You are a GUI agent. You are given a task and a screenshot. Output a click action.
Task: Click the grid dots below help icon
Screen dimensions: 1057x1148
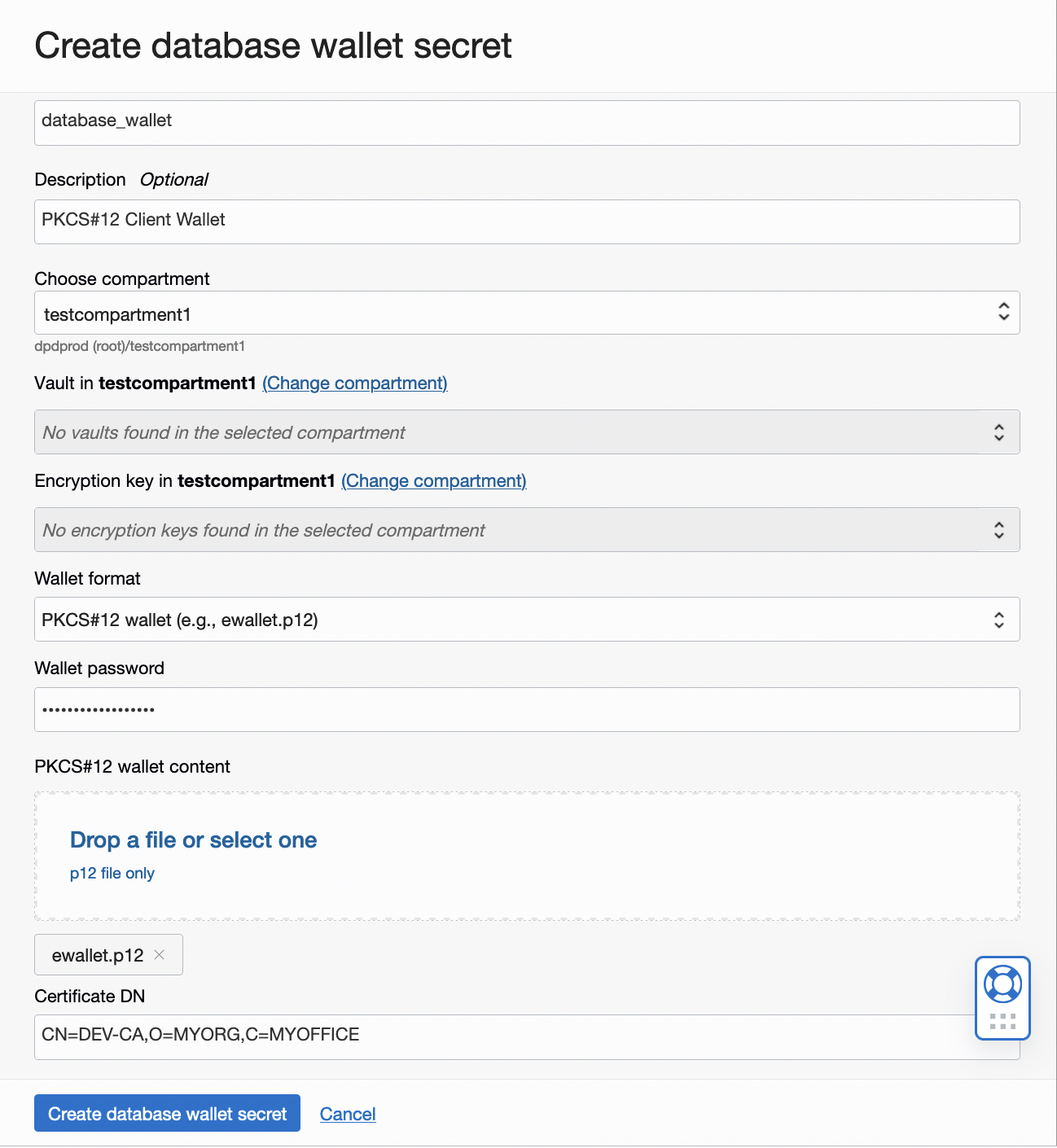click(1002, 1022)
